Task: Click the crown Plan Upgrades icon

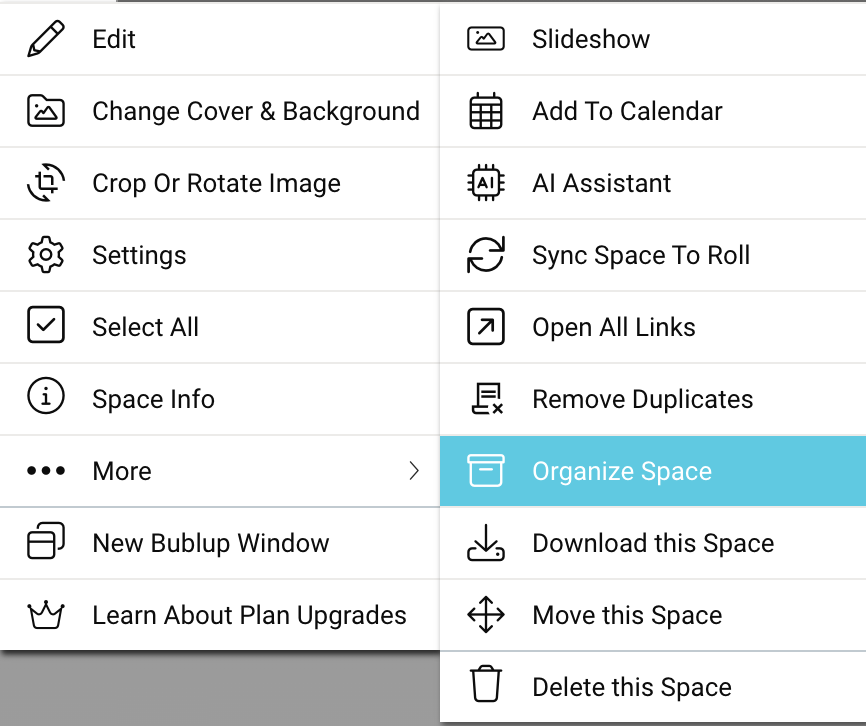Action: pyautogui.click(x=45, y=615)
